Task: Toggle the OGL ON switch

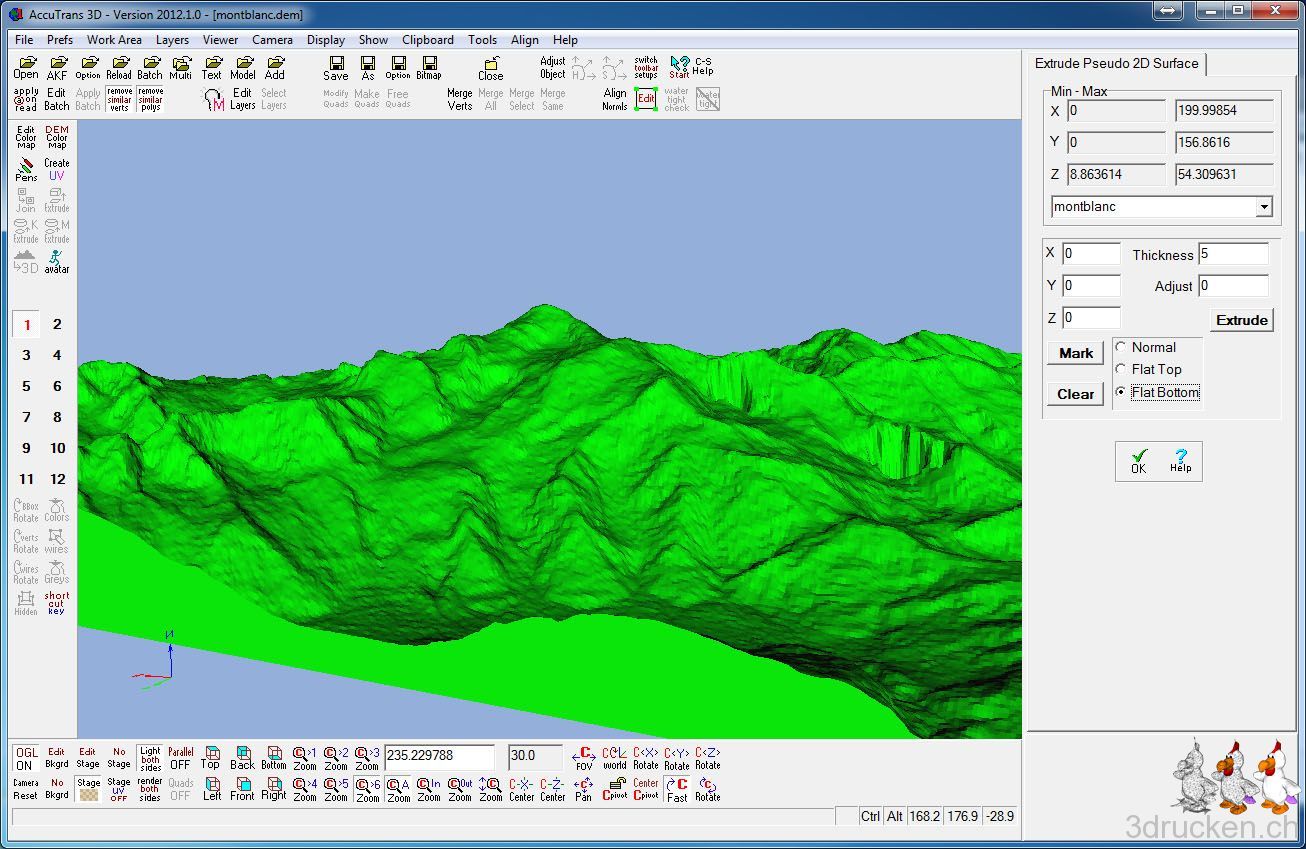Action: (x=26, y=758)
